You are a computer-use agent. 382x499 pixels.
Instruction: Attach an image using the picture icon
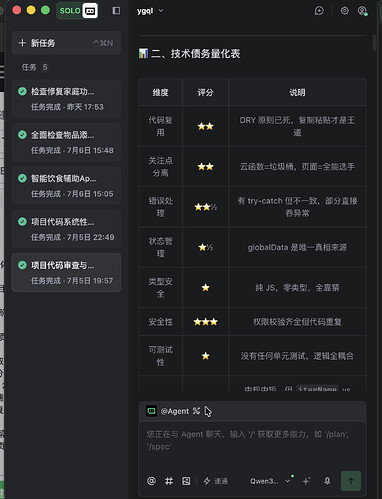(186, 481)
